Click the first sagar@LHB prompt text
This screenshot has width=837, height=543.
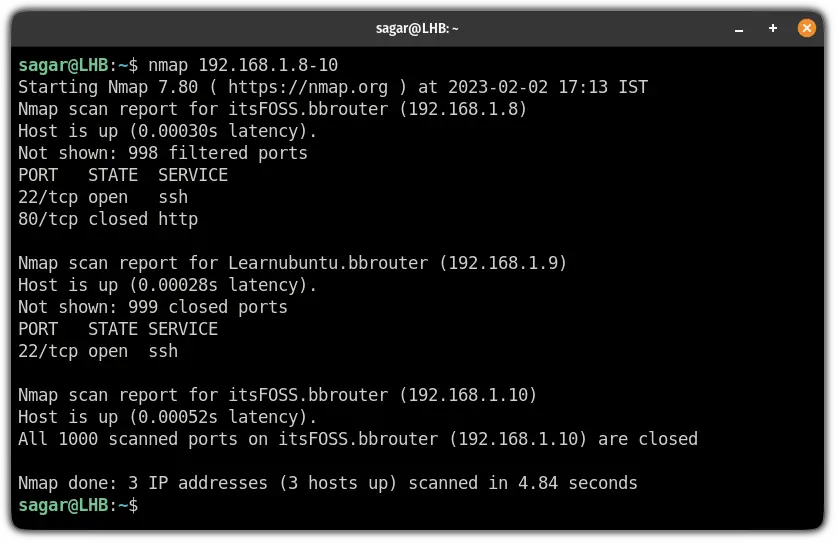tap(64, 65)
